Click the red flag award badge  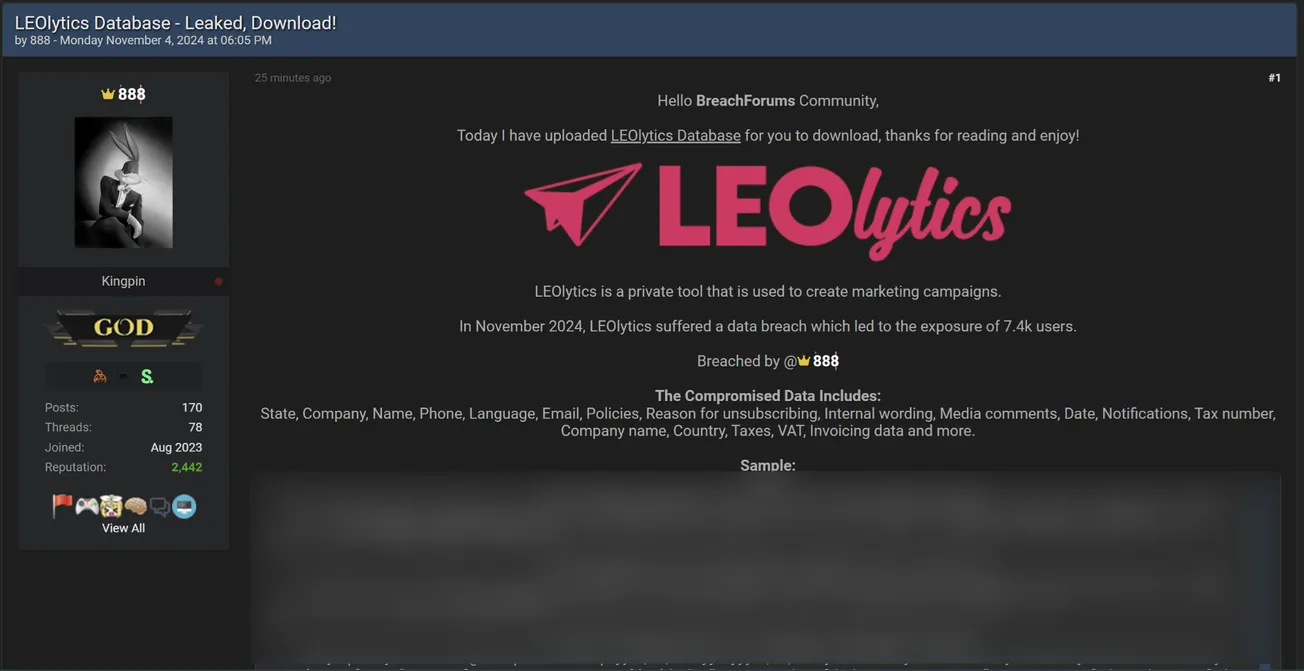(62, 506)
